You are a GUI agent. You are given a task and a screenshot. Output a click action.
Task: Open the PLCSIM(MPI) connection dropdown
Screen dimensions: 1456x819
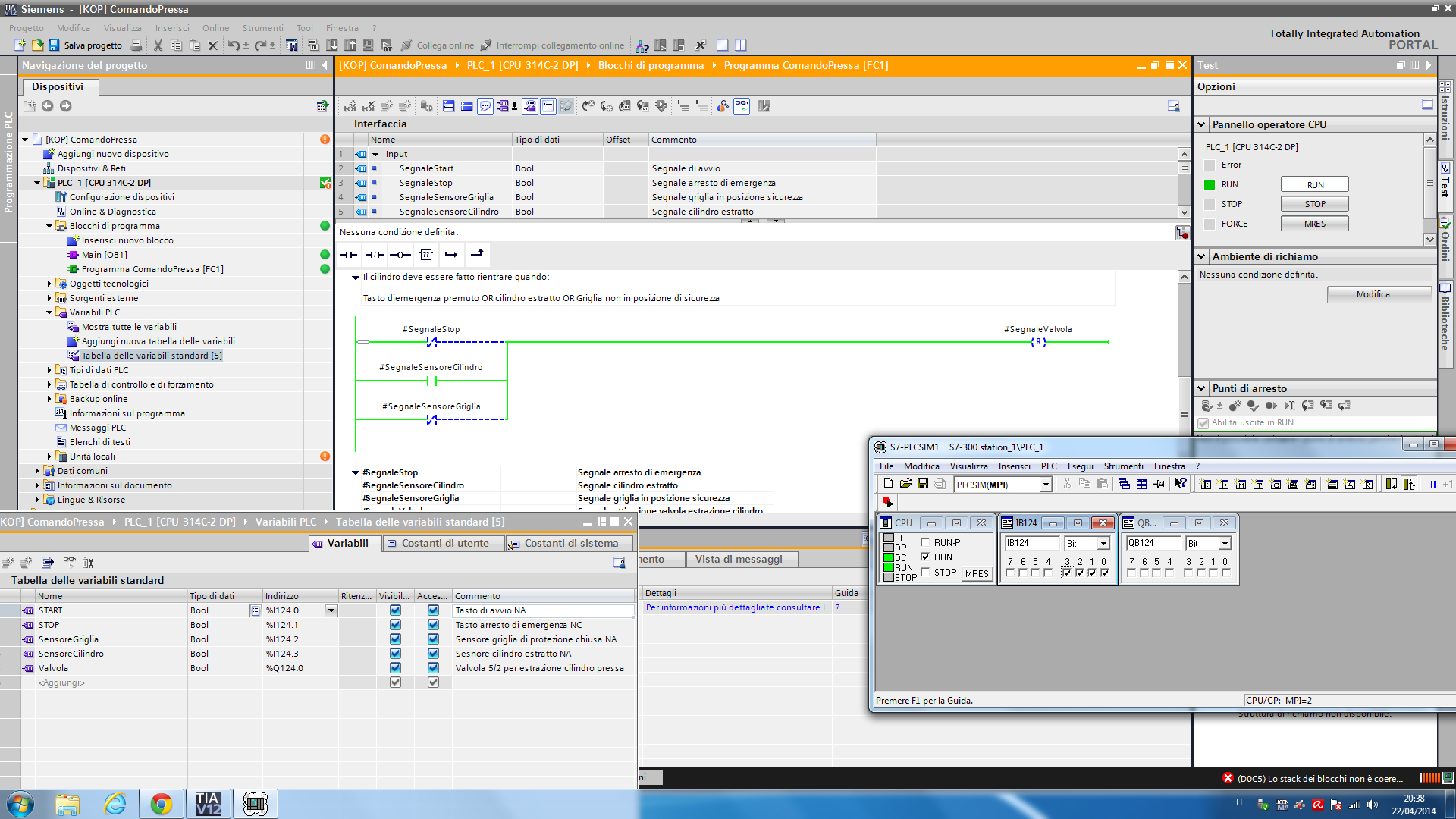pos(1046,485)
